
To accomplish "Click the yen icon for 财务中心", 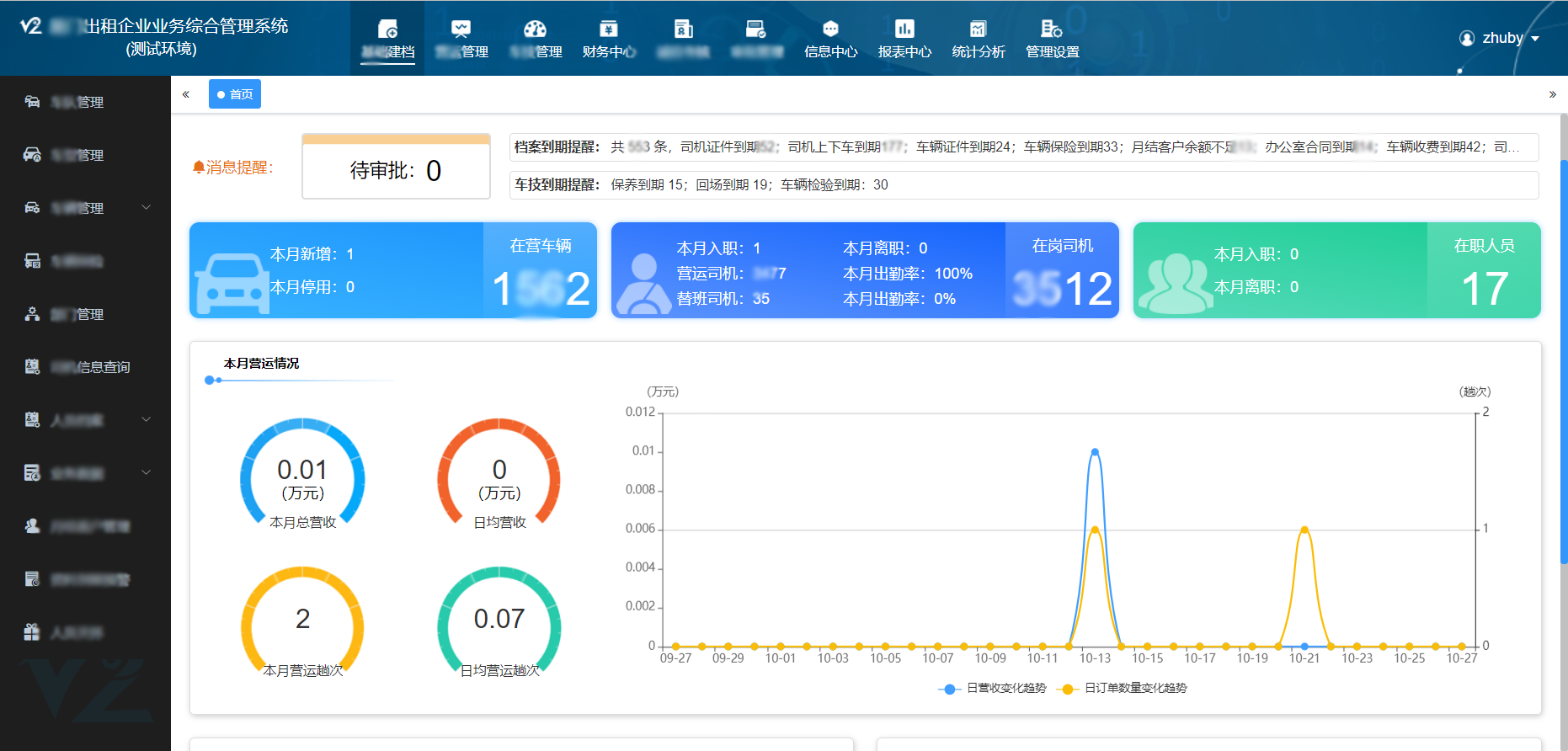I will click(x=608, y=29).
